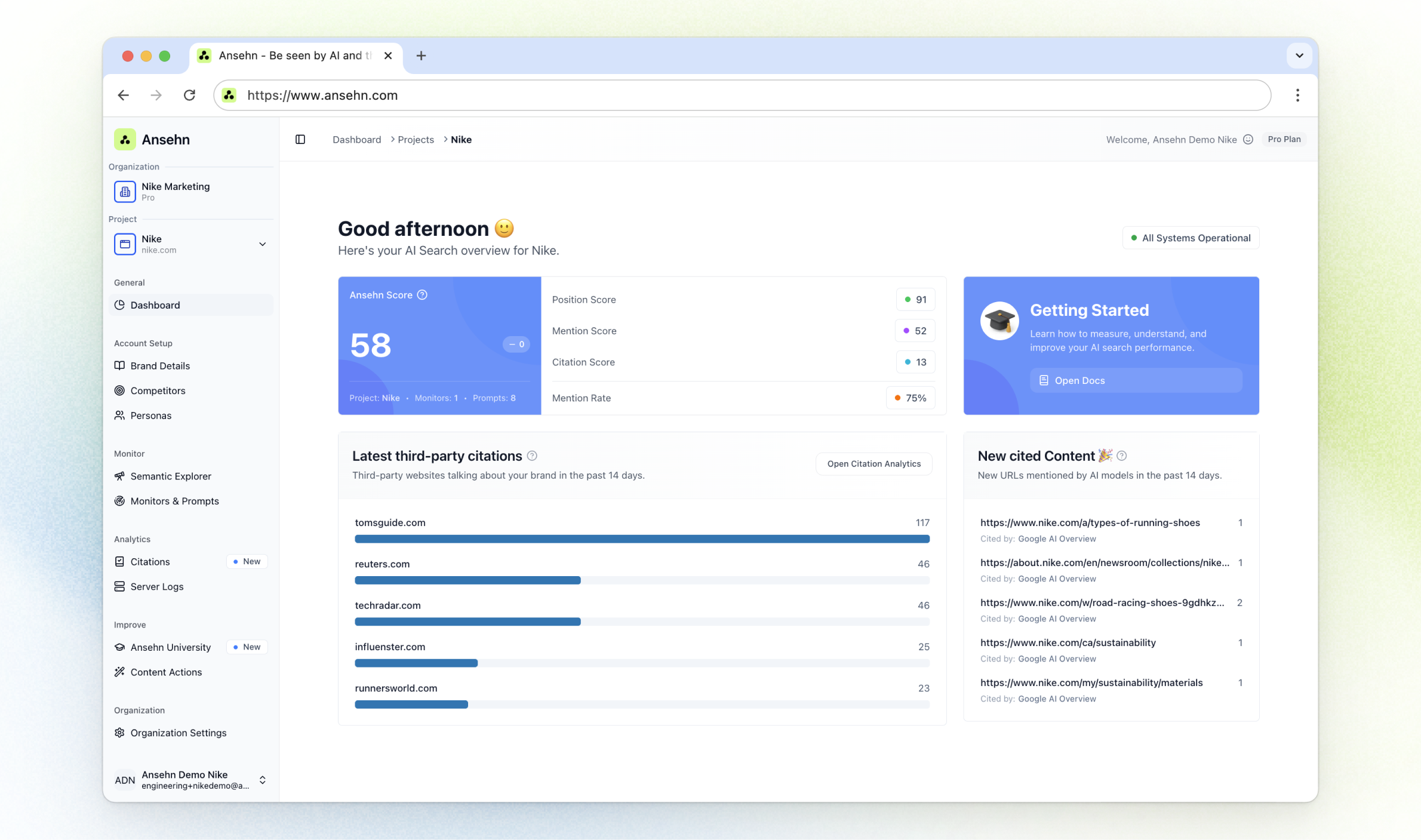Click the Competitors target icon

[x=119, y=390]
